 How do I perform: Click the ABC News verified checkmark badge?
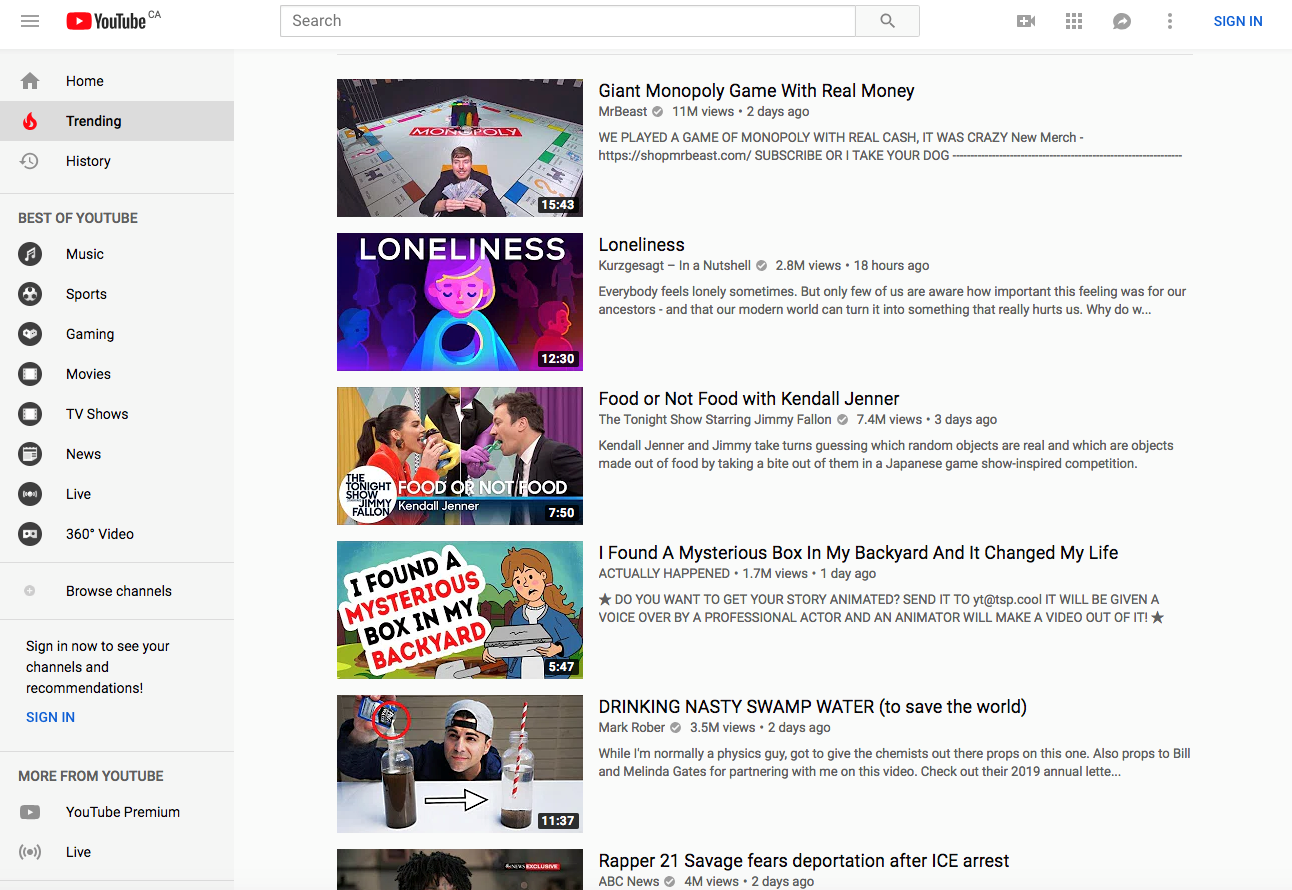pos(670,882)
